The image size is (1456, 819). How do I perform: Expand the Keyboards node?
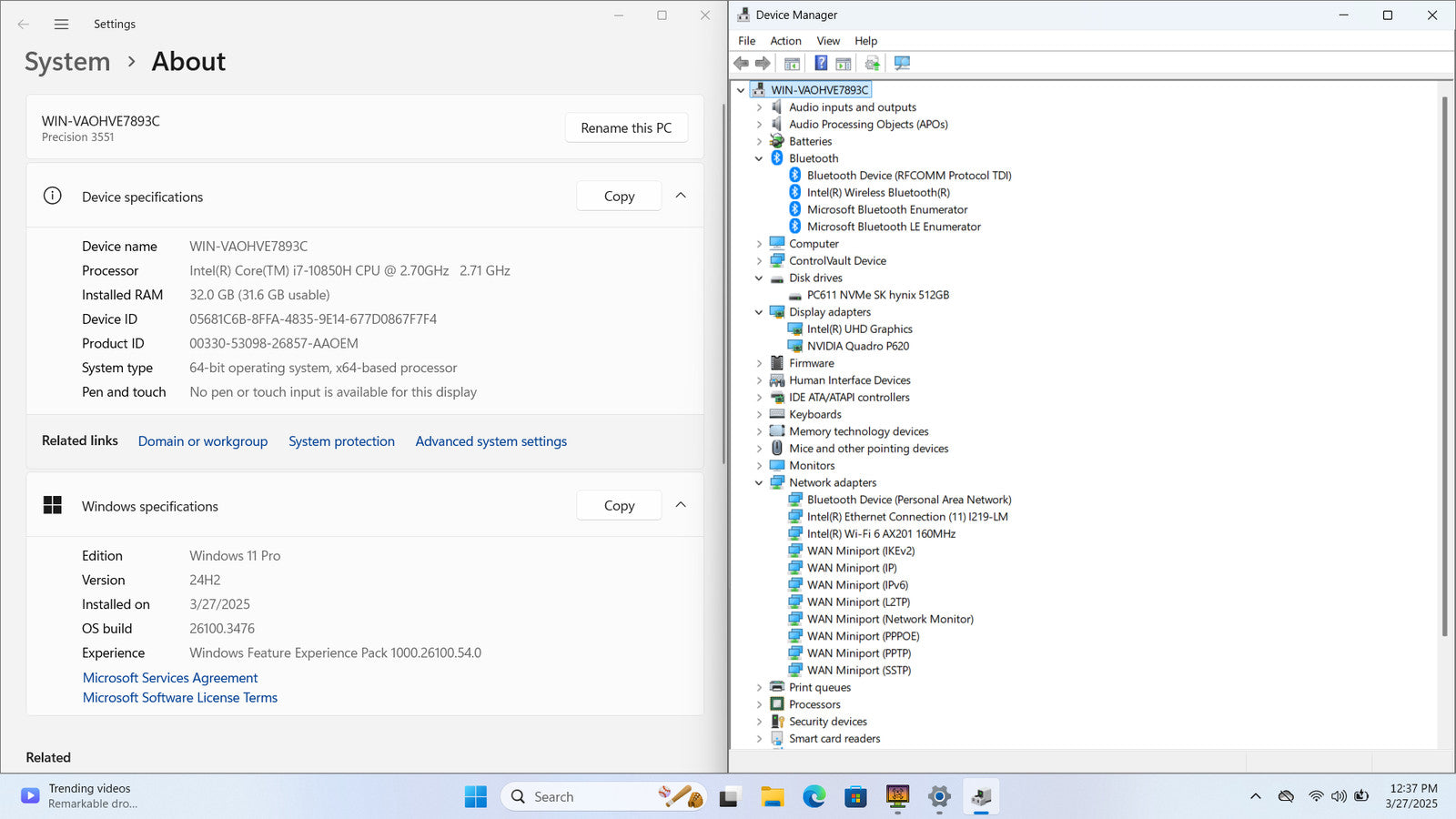tap(759, 414)
